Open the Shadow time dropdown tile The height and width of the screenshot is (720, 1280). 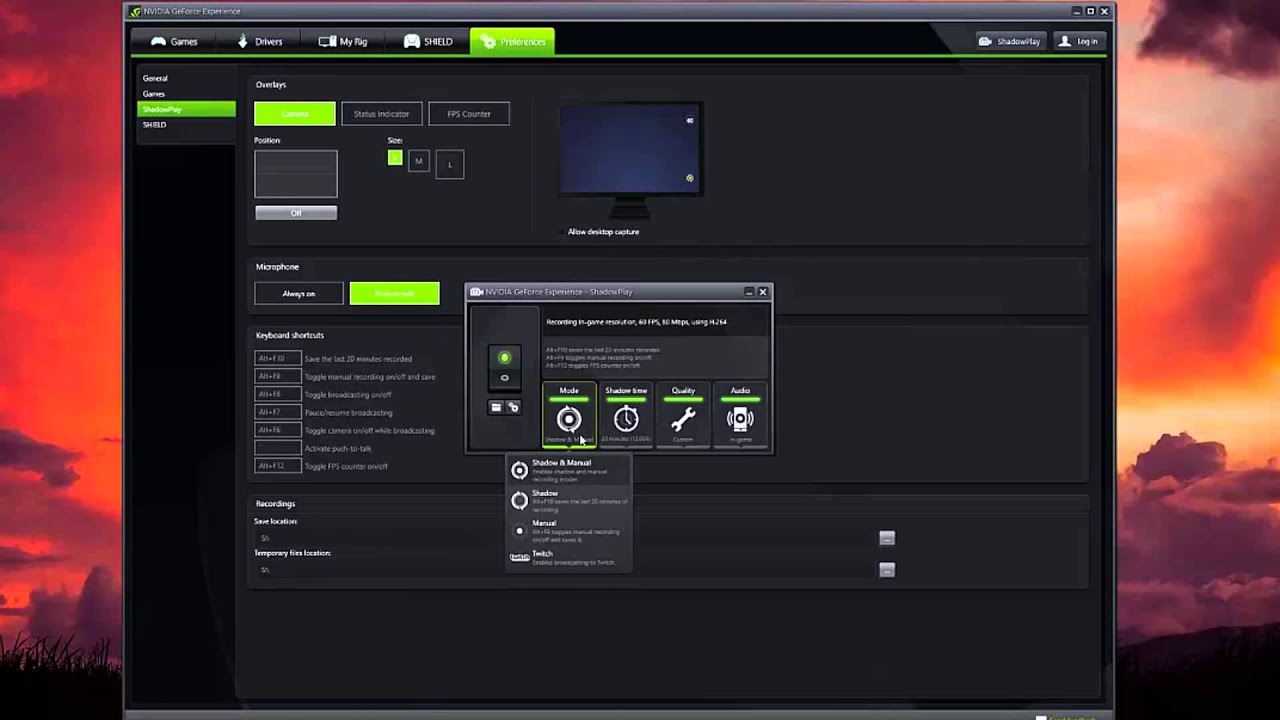(626, 414)
